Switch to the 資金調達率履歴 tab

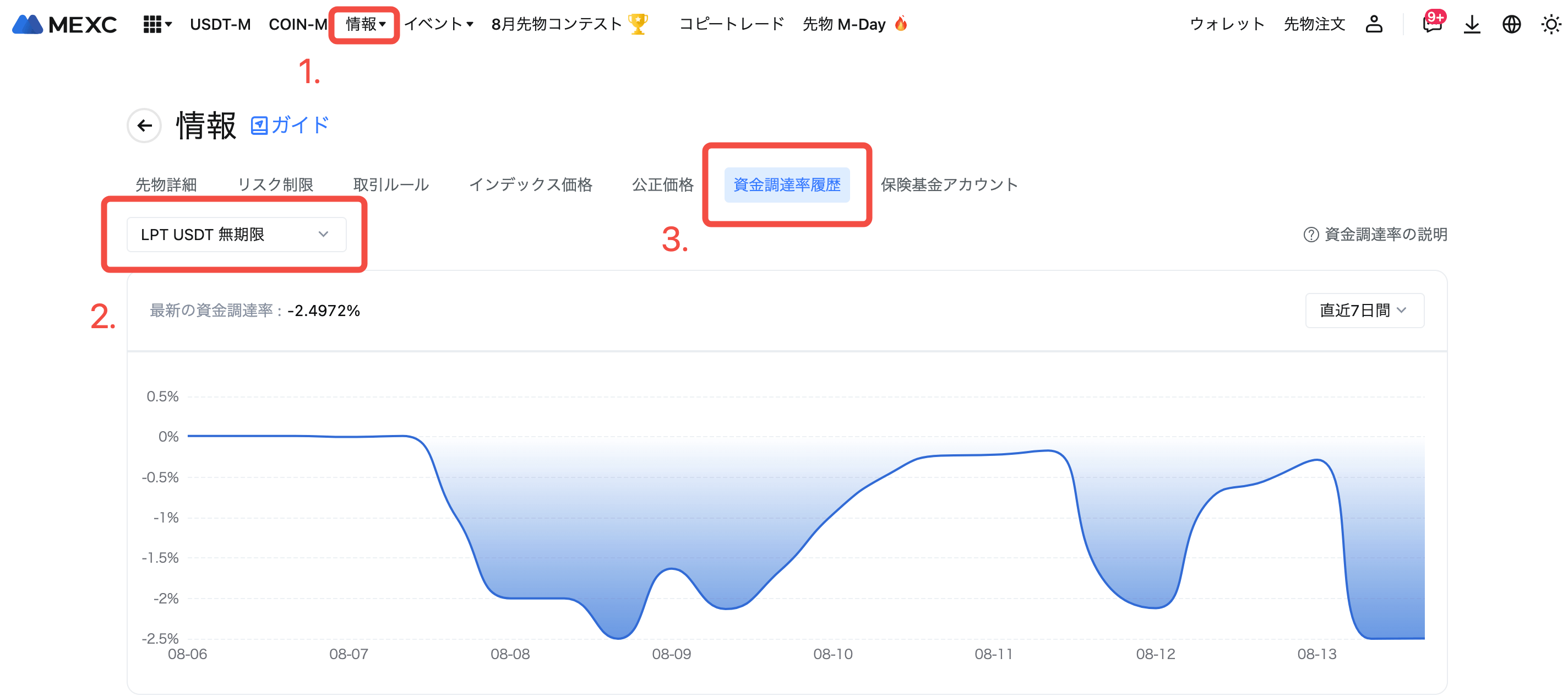point(786,184)
